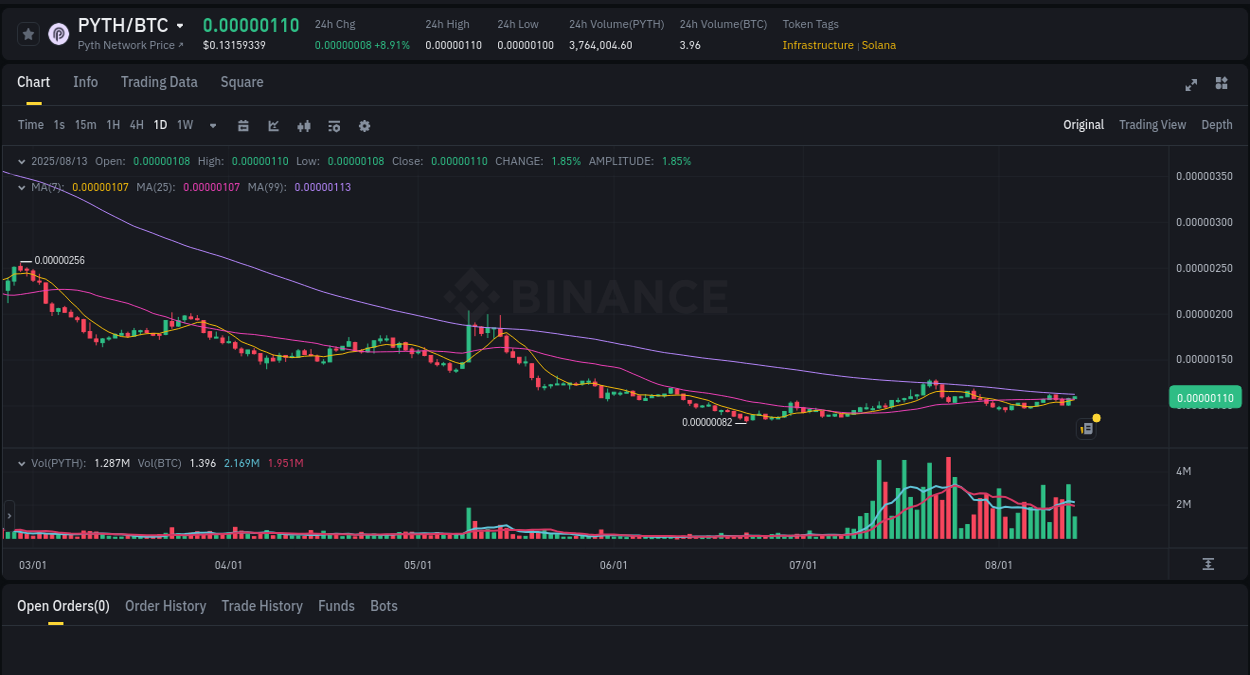Click the Pyth Network token logo
The image size is (1250, 675).
coord(59,33)
